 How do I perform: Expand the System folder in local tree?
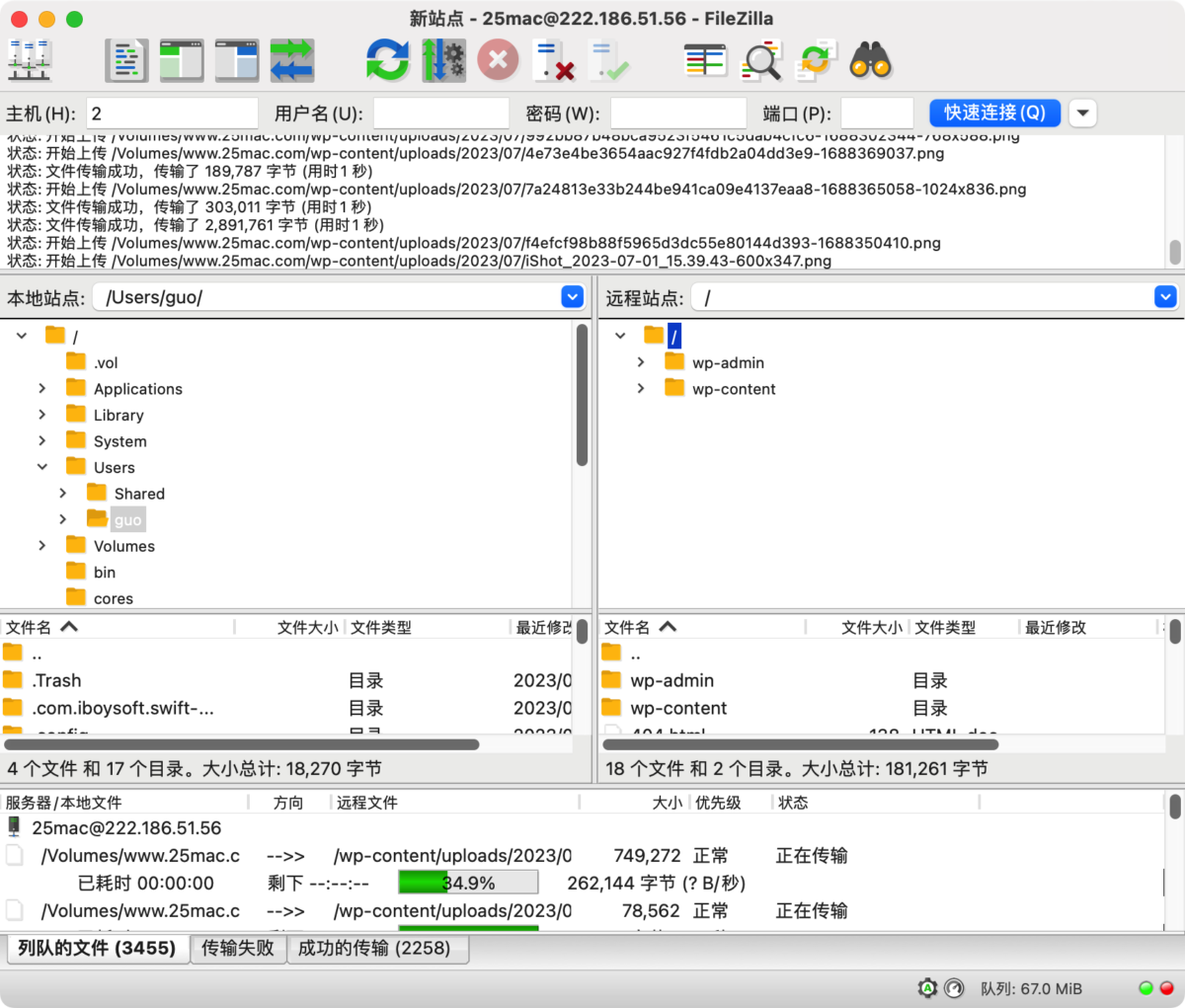click(41, 440)
